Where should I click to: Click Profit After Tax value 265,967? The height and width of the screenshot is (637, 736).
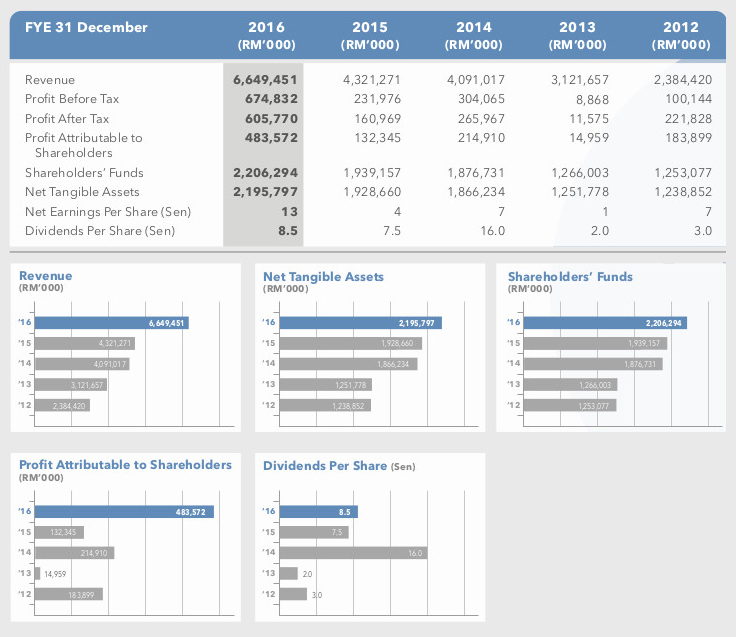click(482, 119)
